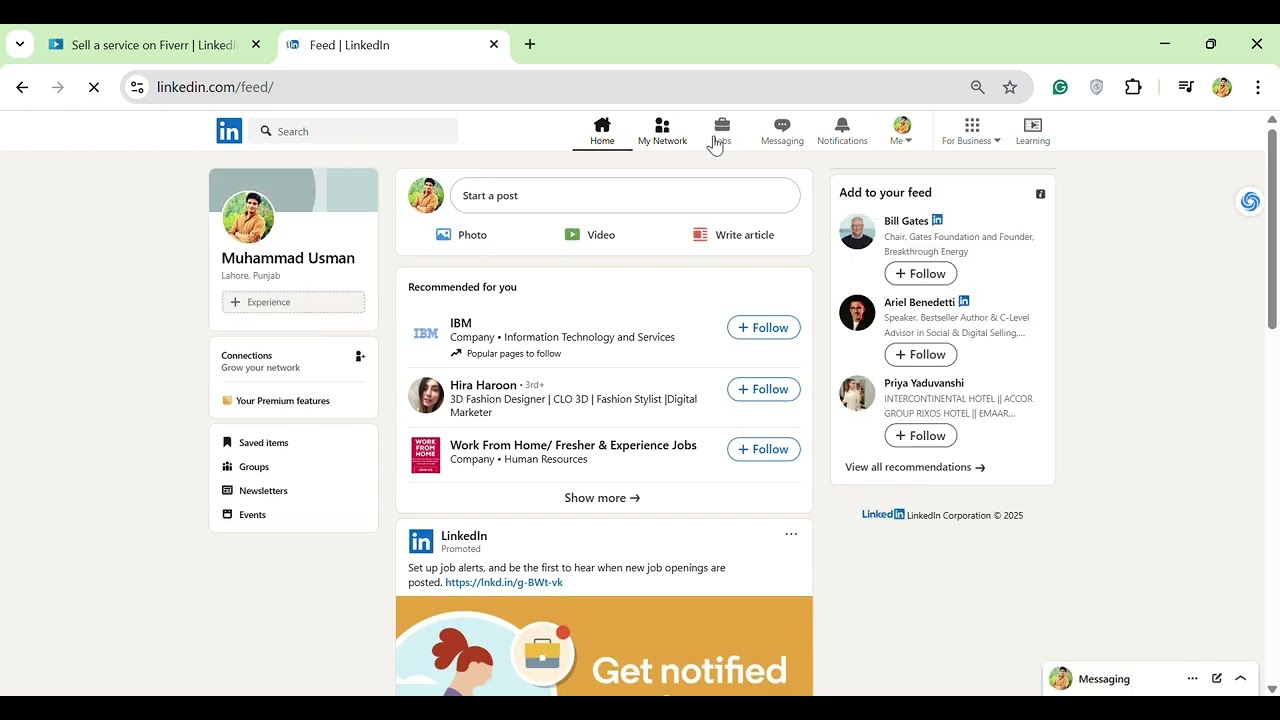The height and width of the screenshot is (720, 1280).
Task: Open IBM logo thumbnail
Action: coord(426,333)
